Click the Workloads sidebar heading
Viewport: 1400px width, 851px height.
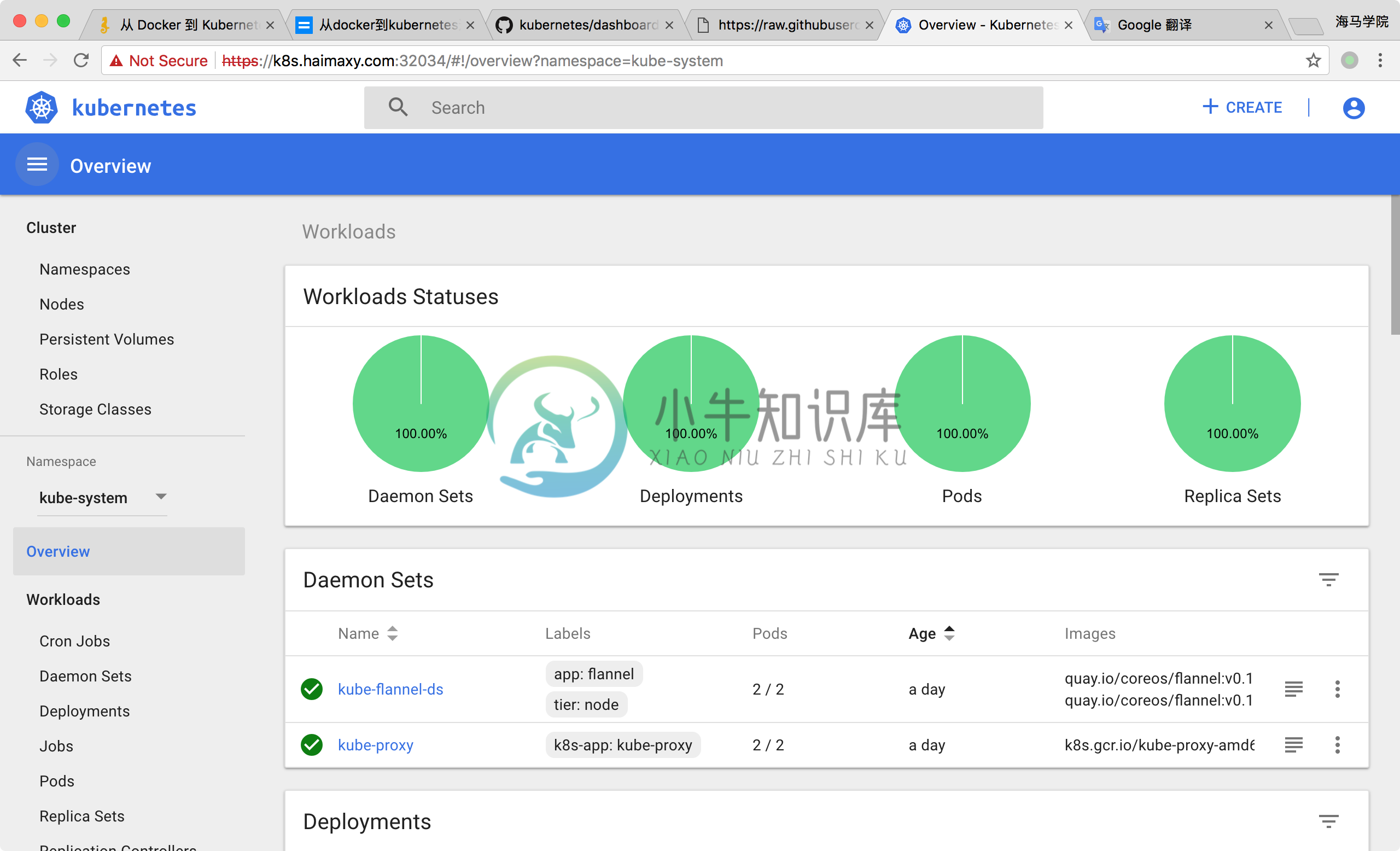(x=63, y=599)
